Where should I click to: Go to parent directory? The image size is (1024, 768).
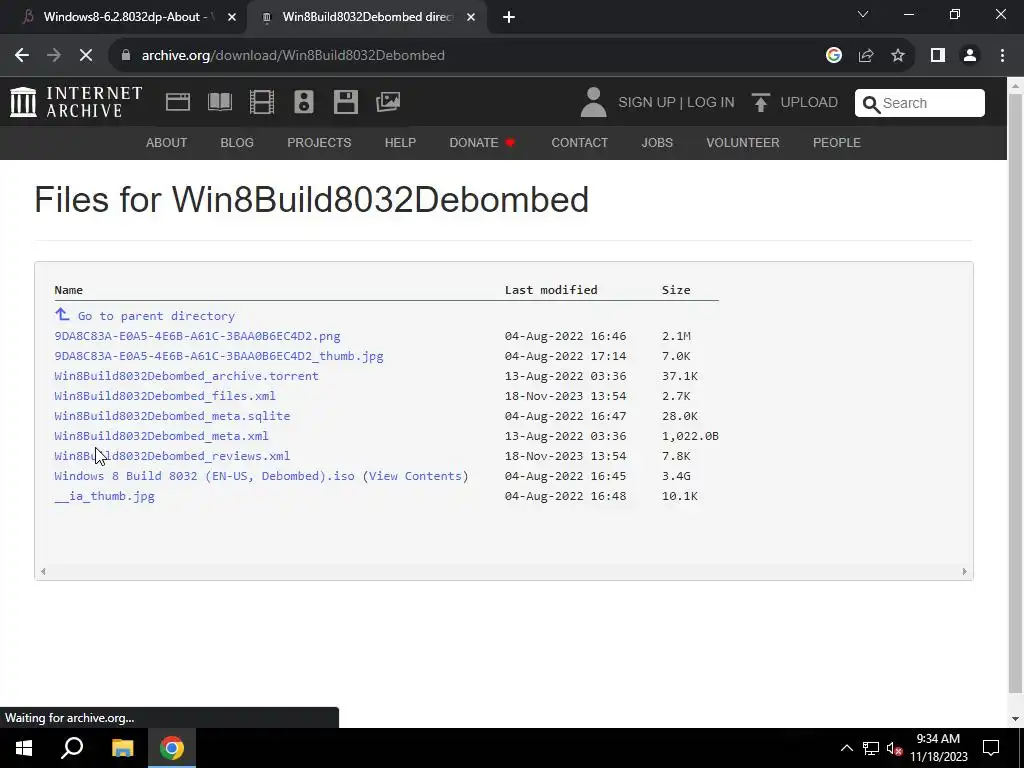pyautogui.click(x=156, y=316)
